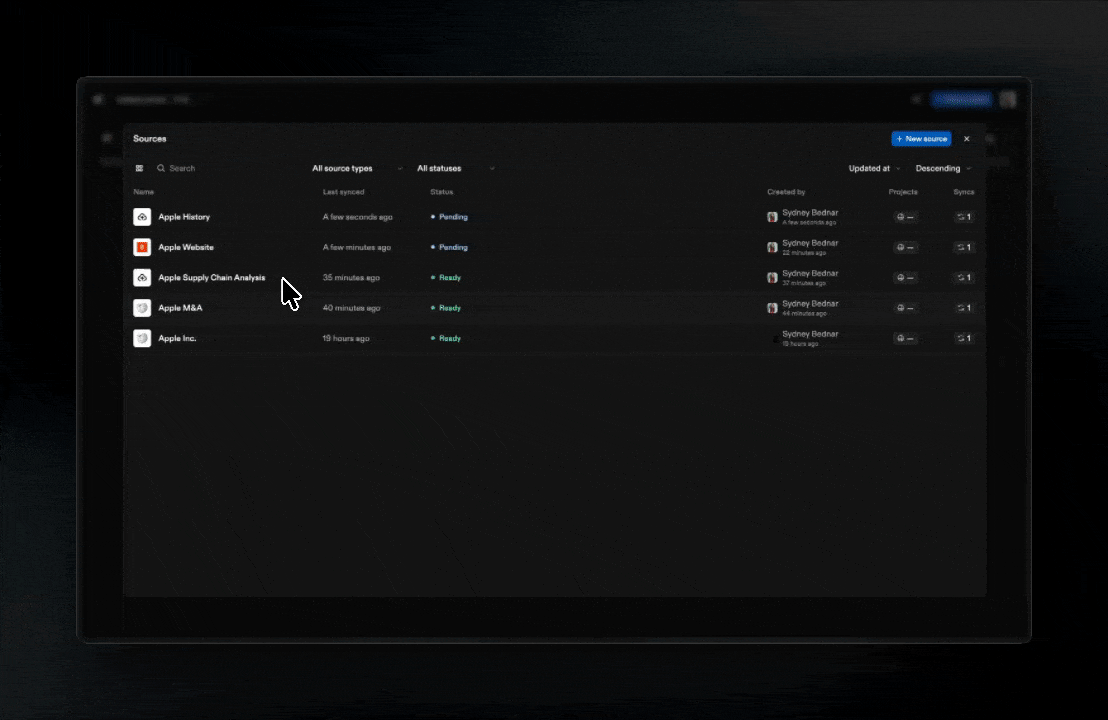Click syncs count for Apple Supply Chain Analysis
Screen dimensions: 1108x720
tap(964, 278)
